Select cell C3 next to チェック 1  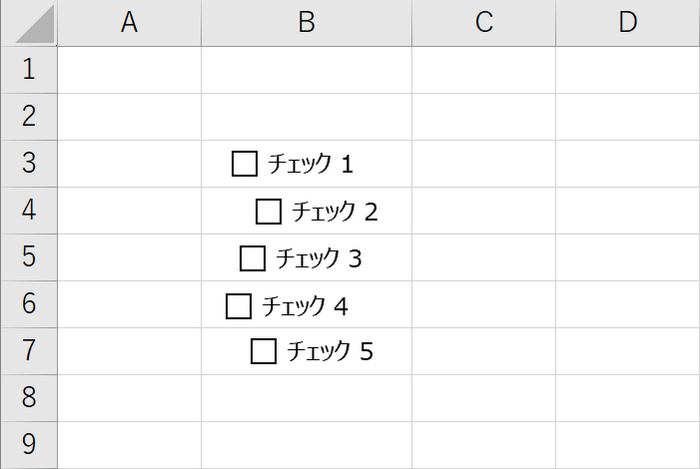click(x=484, y=163)
